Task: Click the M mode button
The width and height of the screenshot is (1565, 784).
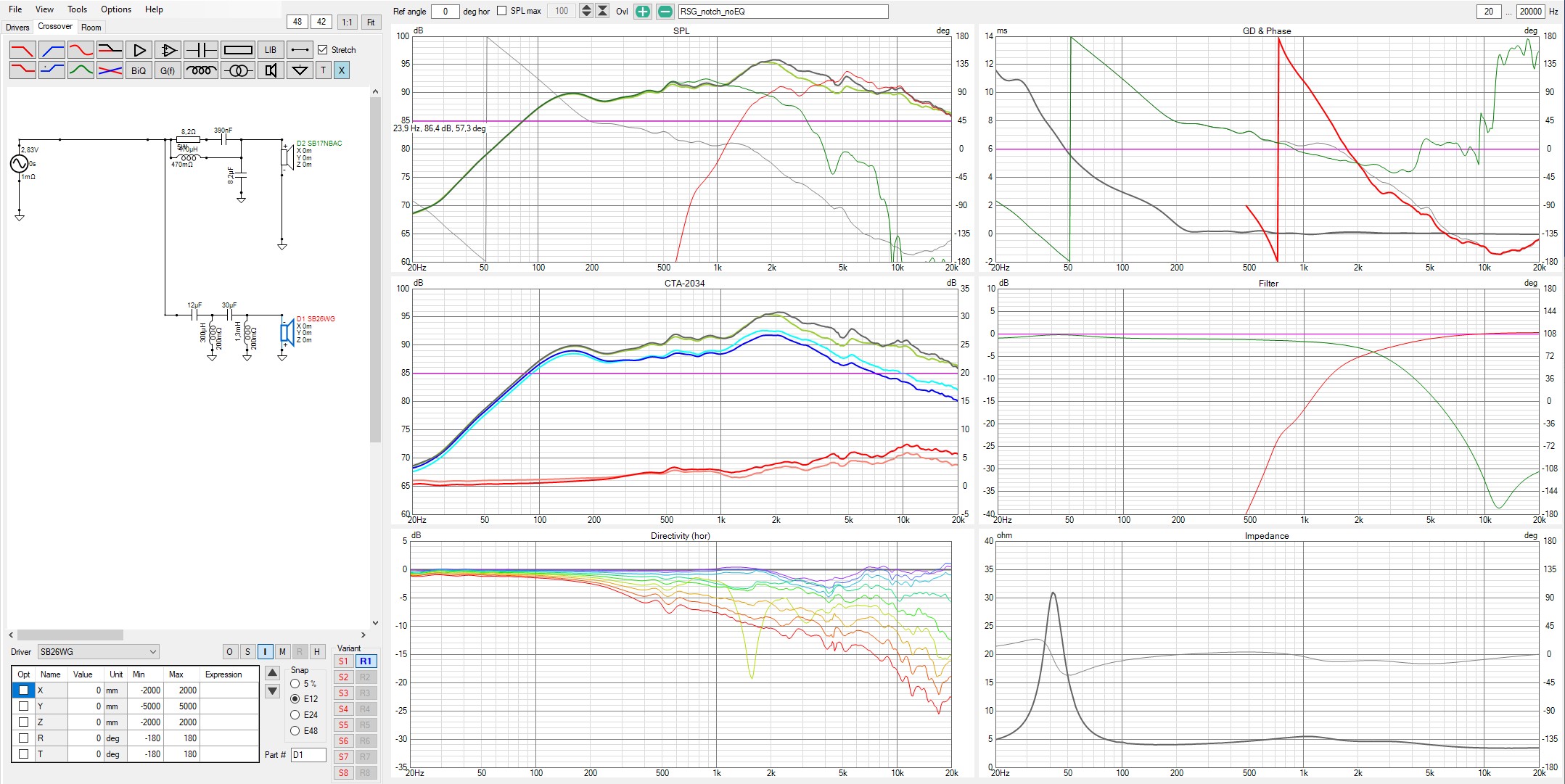Action: [x=282, y=652]
